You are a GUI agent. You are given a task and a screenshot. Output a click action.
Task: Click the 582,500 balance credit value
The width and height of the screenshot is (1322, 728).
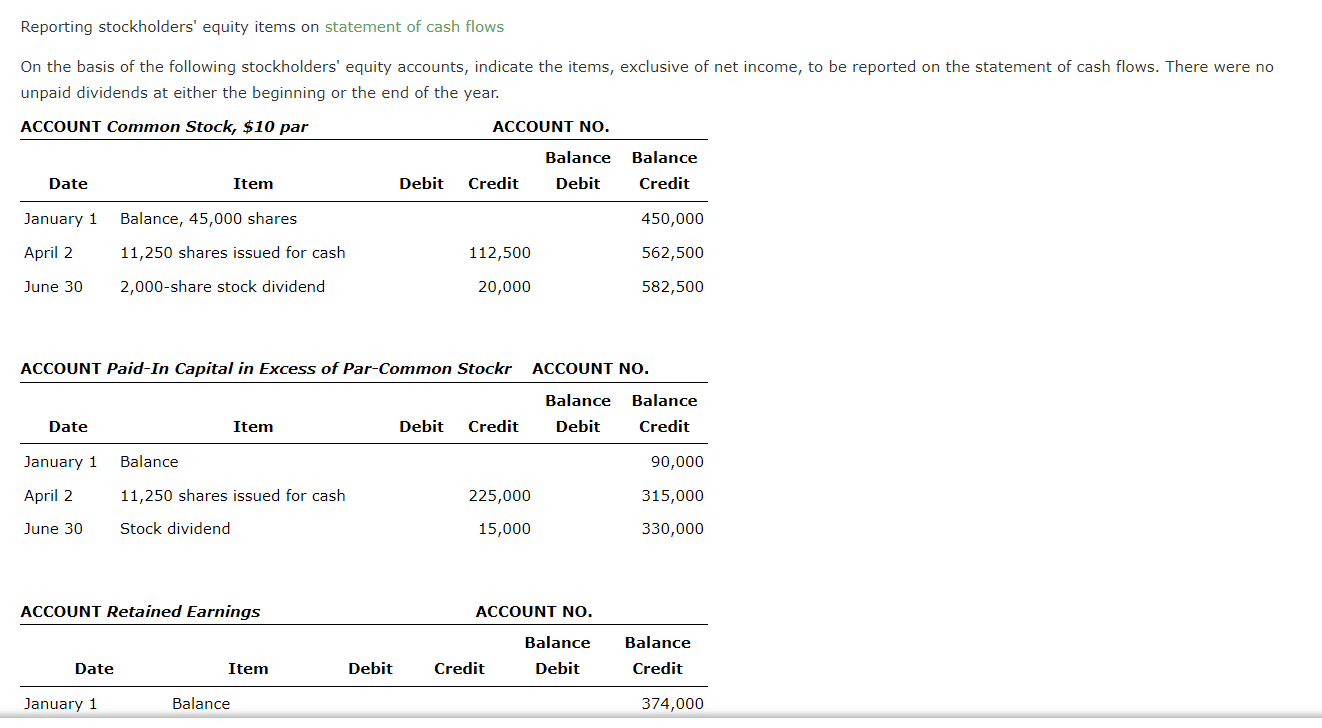pos(673,287)
